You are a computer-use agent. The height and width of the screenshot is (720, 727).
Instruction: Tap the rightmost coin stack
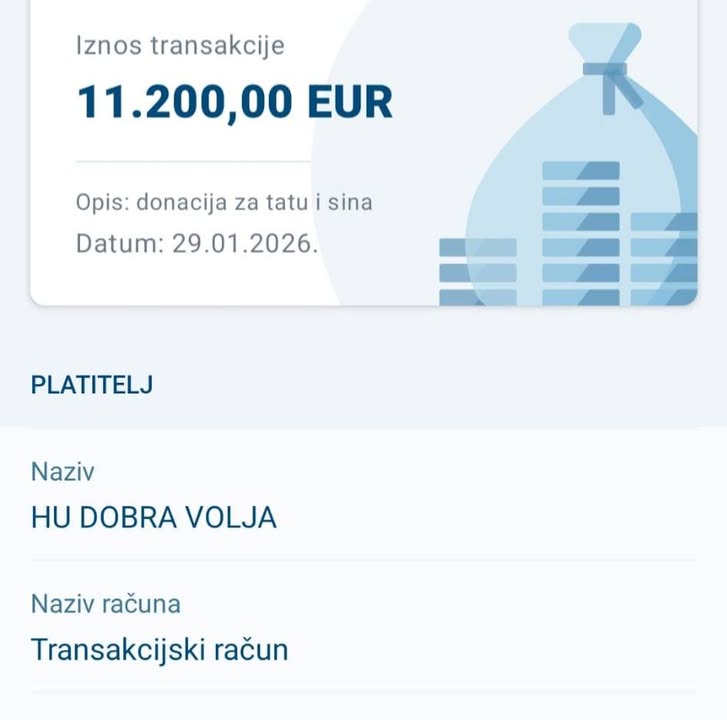665,259
